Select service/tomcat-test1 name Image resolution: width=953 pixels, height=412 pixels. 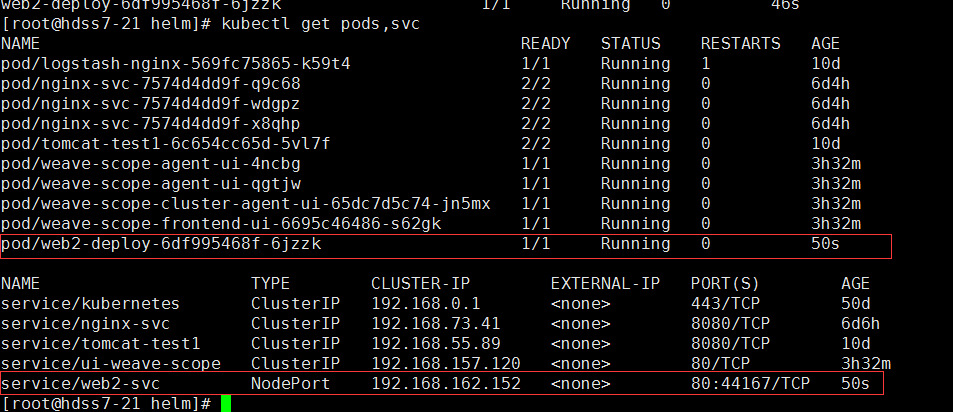pyautogui.click(x=100, y=344)
